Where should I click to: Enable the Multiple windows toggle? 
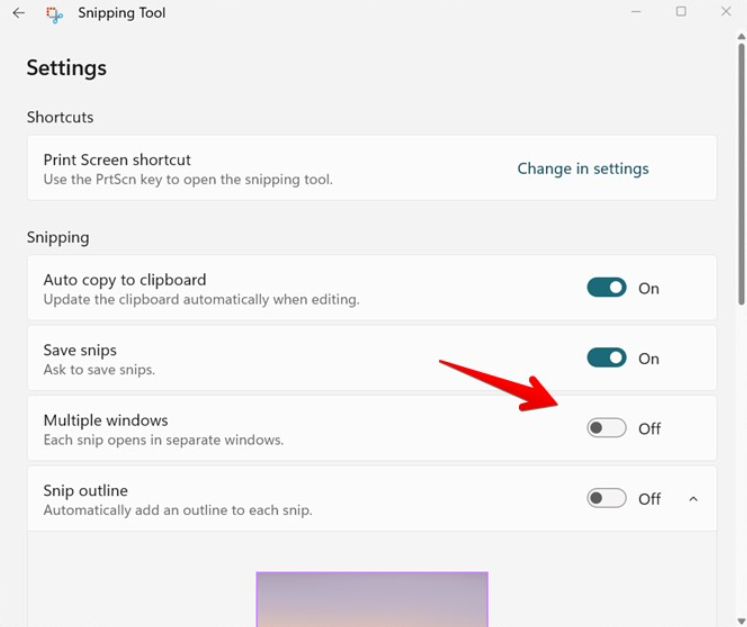tap(606, 428)
